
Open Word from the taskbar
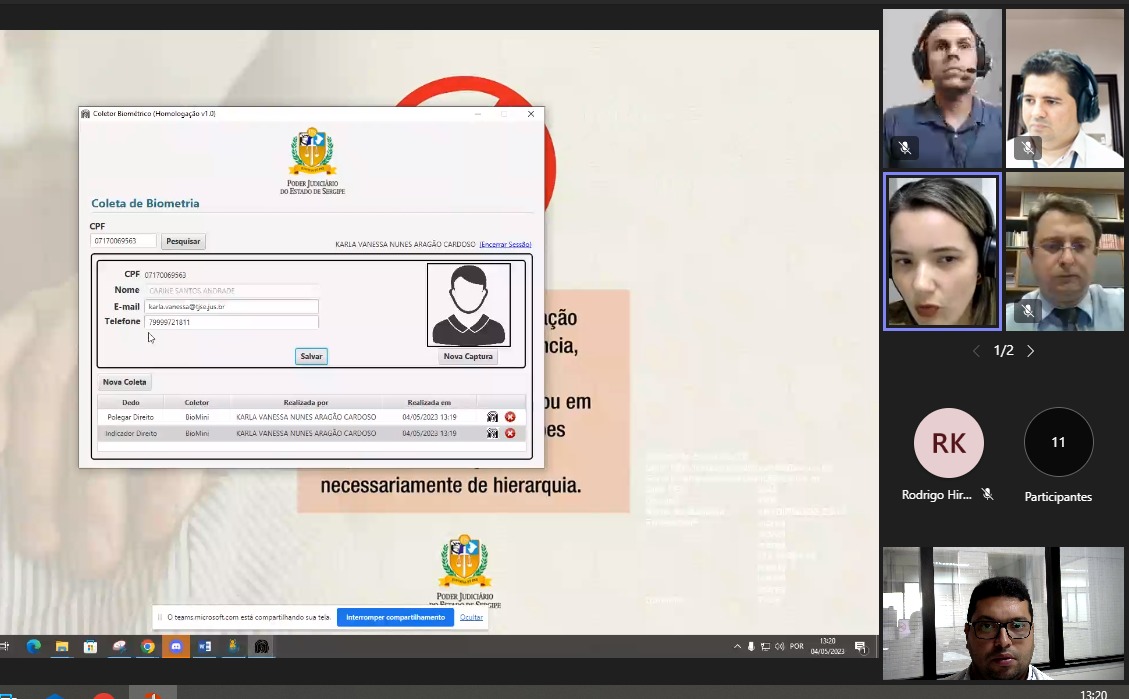coord(205,647)
